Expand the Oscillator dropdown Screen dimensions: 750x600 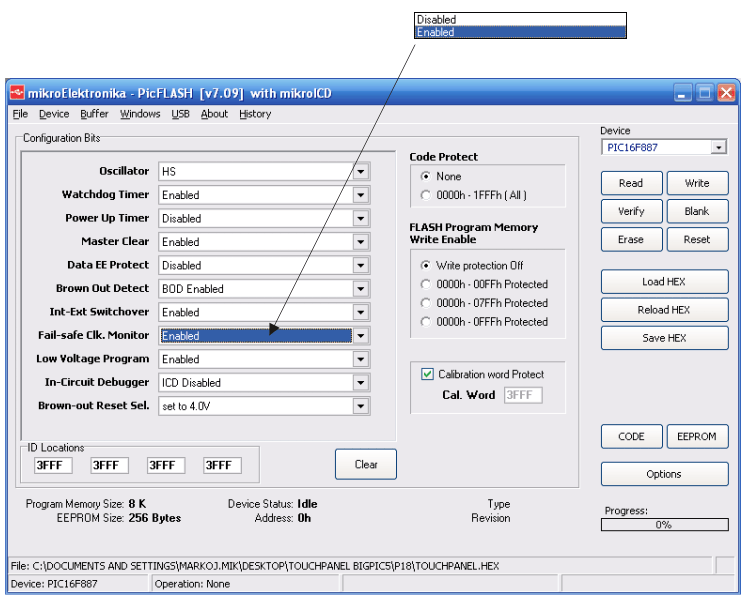[x=361, y=171]
